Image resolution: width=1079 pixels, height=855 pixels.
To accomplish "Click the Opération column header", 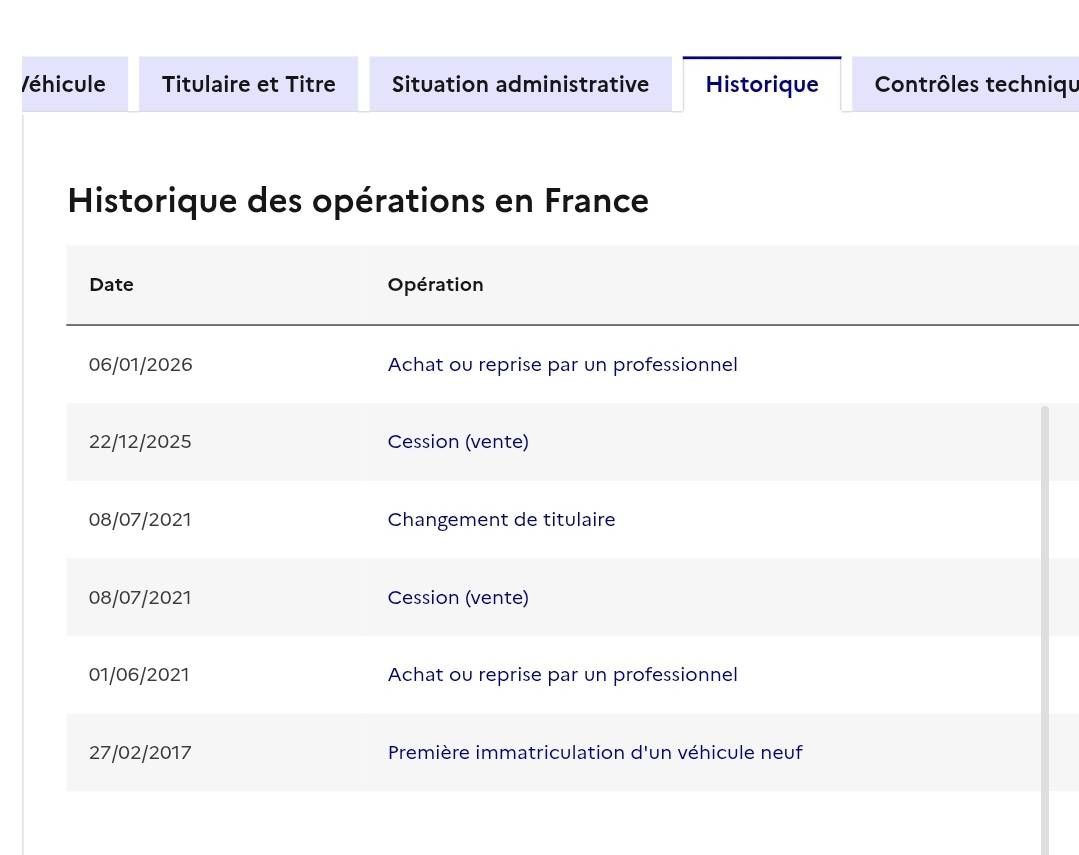I will (435, 285).
